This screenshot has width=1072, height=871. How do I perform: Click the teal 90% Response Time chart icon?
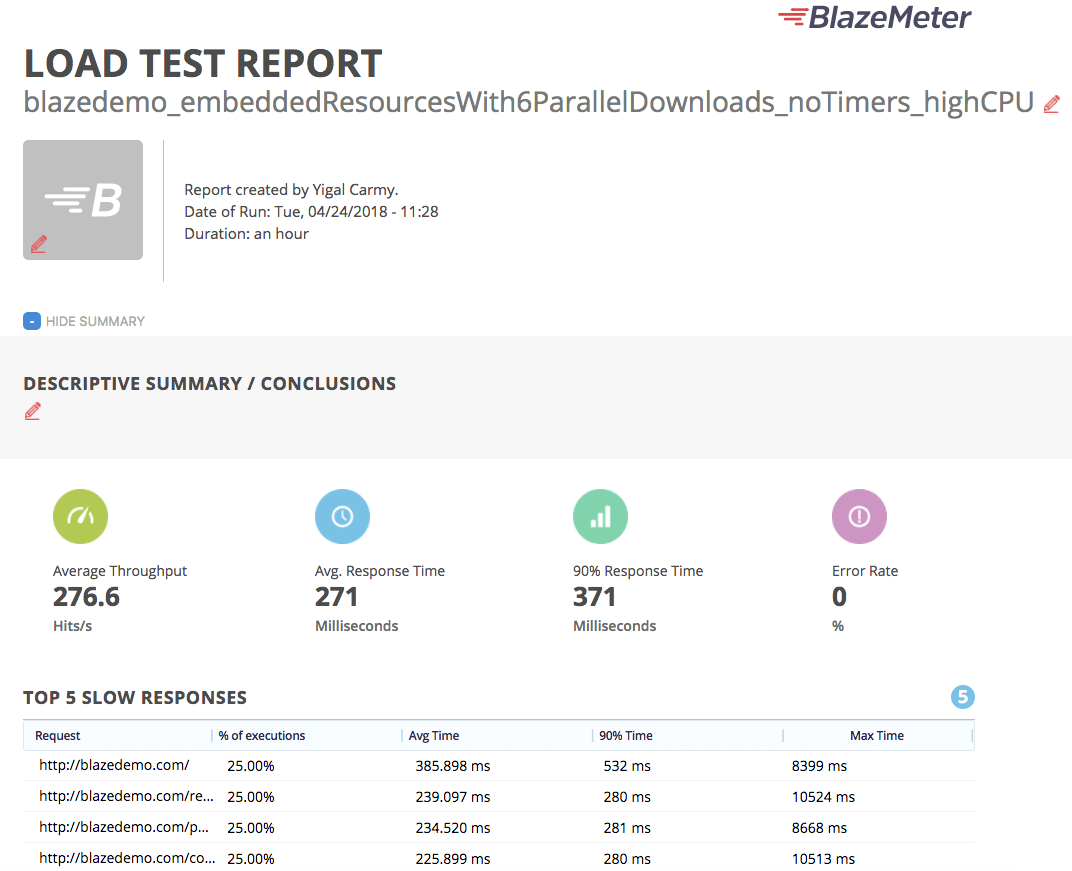[600, 516]
